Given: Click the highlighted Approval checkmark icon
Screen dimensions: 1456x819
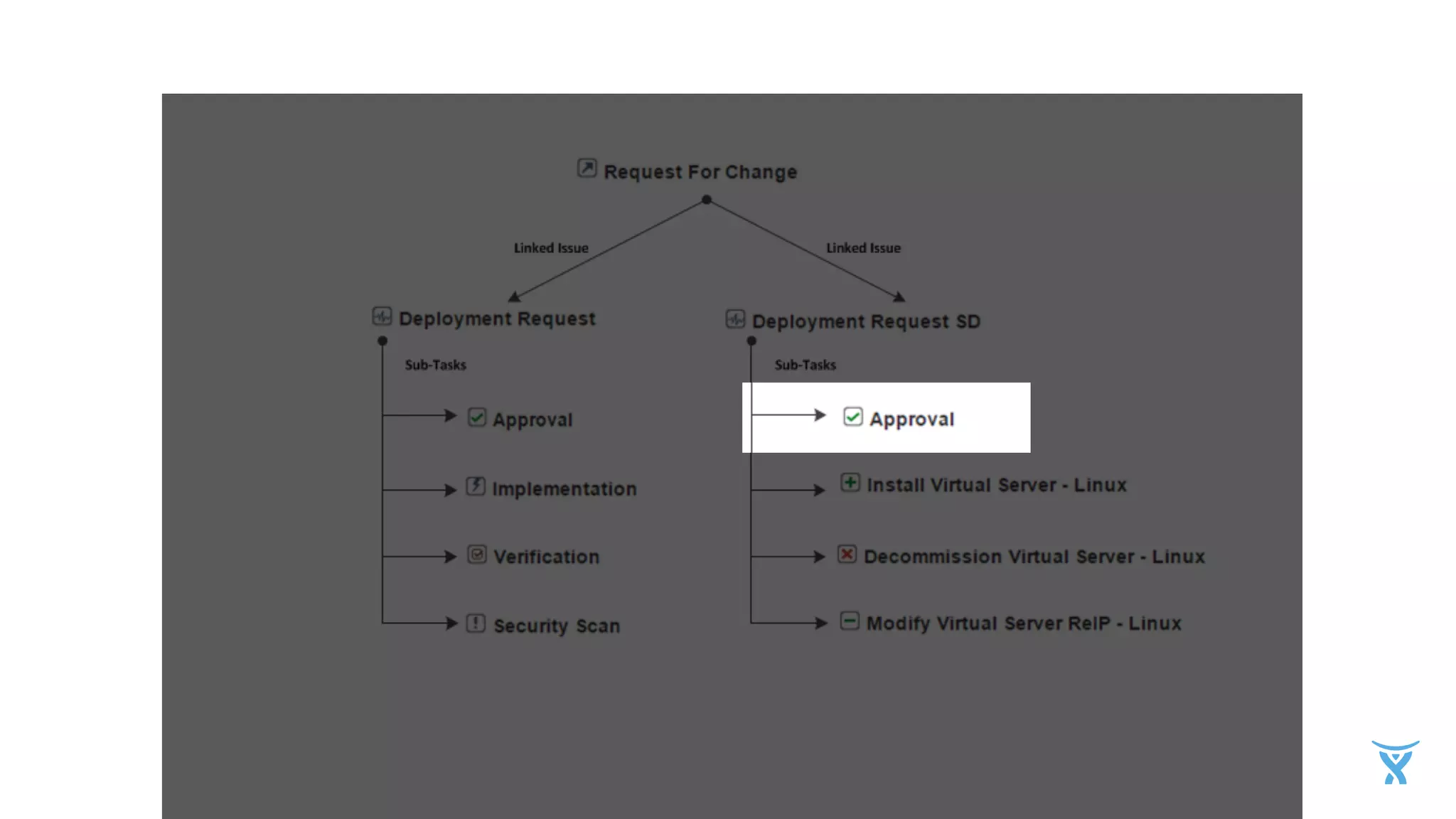Looking at the screenshot, I should point(852,417).
